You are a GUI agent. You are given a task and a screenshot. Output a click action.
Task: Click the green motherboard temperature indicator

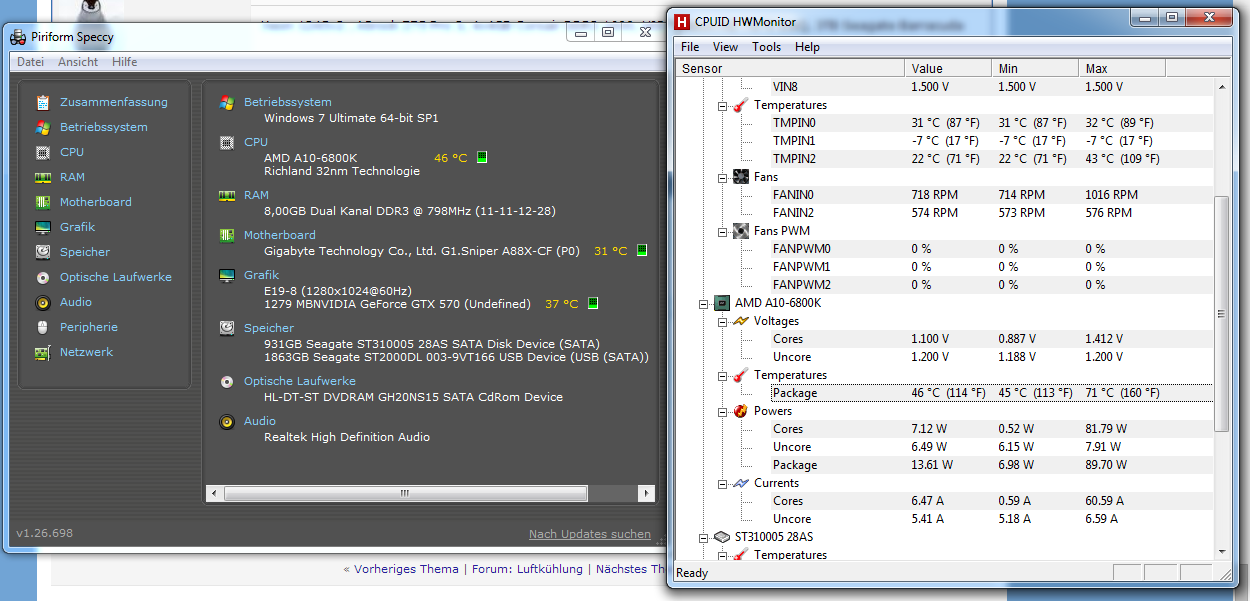[641, 250]
